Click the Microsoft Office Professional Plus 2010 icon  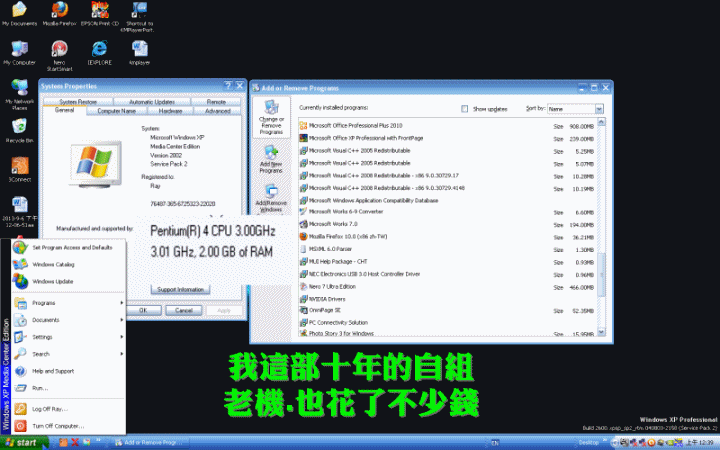tap(303, 125)
